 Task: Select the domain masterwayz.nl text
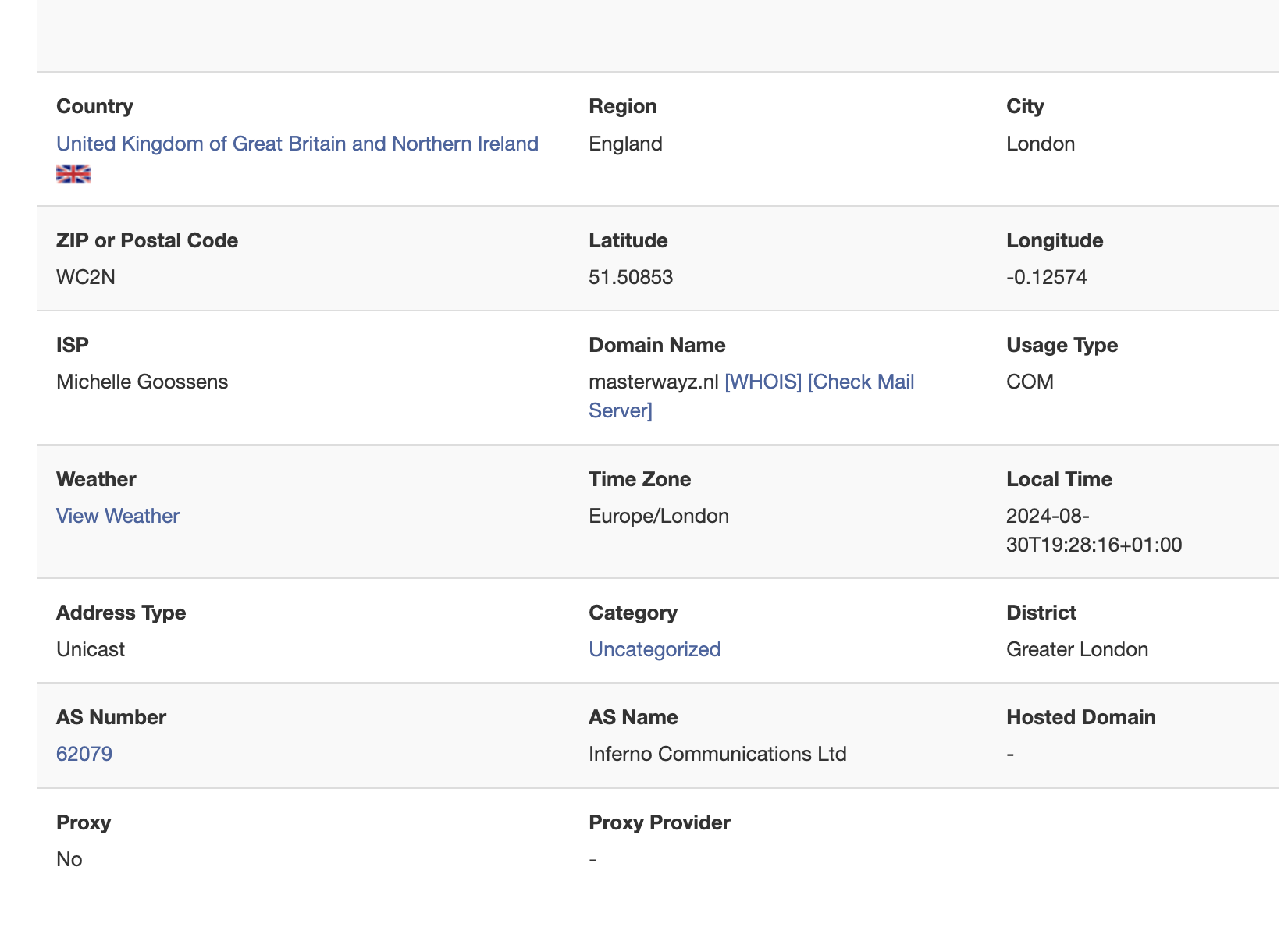(654, 382)
